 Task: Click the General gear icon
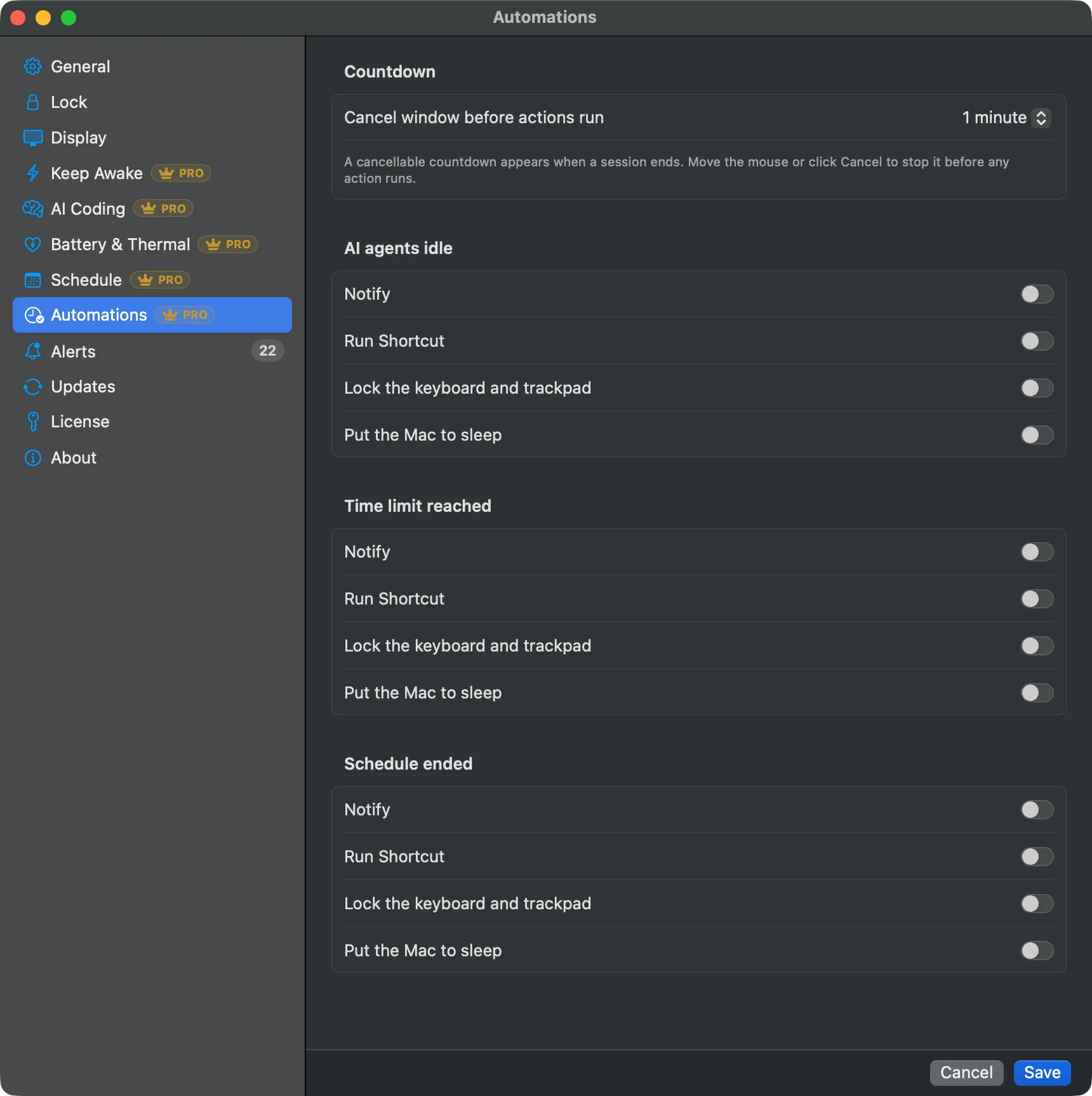[x=32, y=67]
